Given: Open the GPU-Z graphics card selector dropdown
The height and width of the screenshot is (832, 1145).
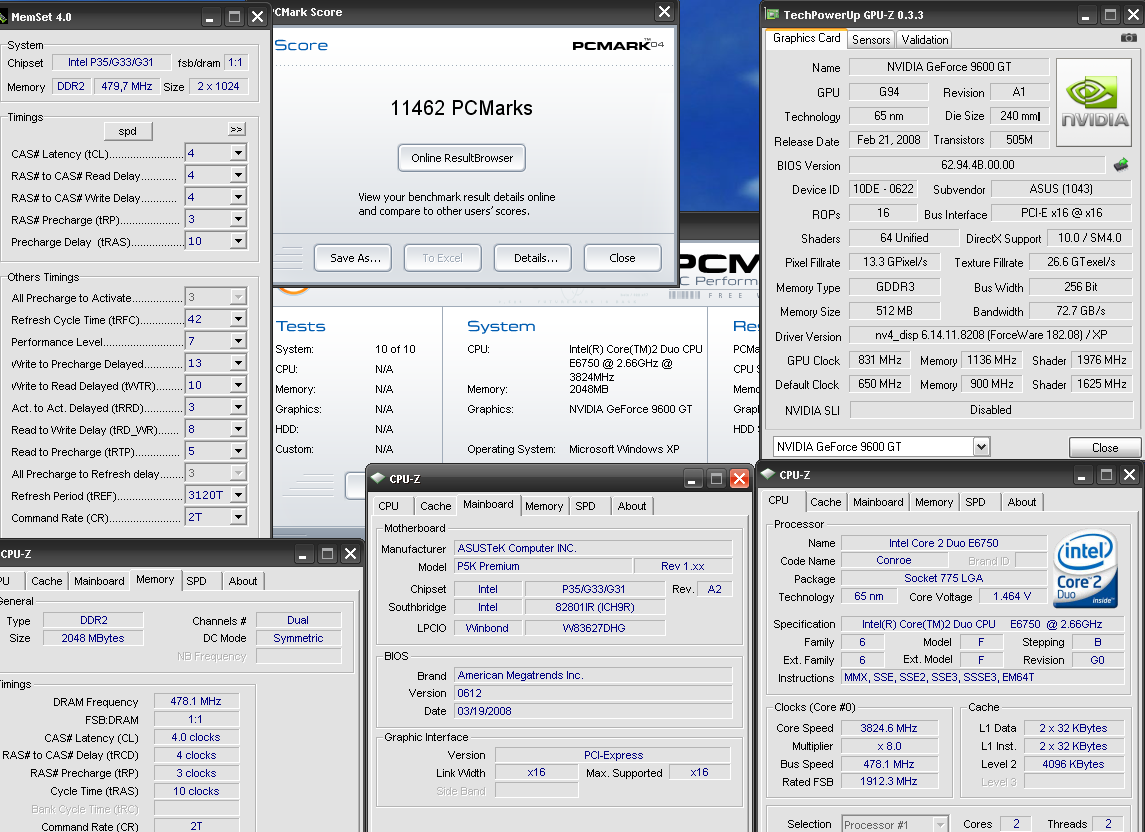Looking at the screenshot, I should click(x=981, y=446).
